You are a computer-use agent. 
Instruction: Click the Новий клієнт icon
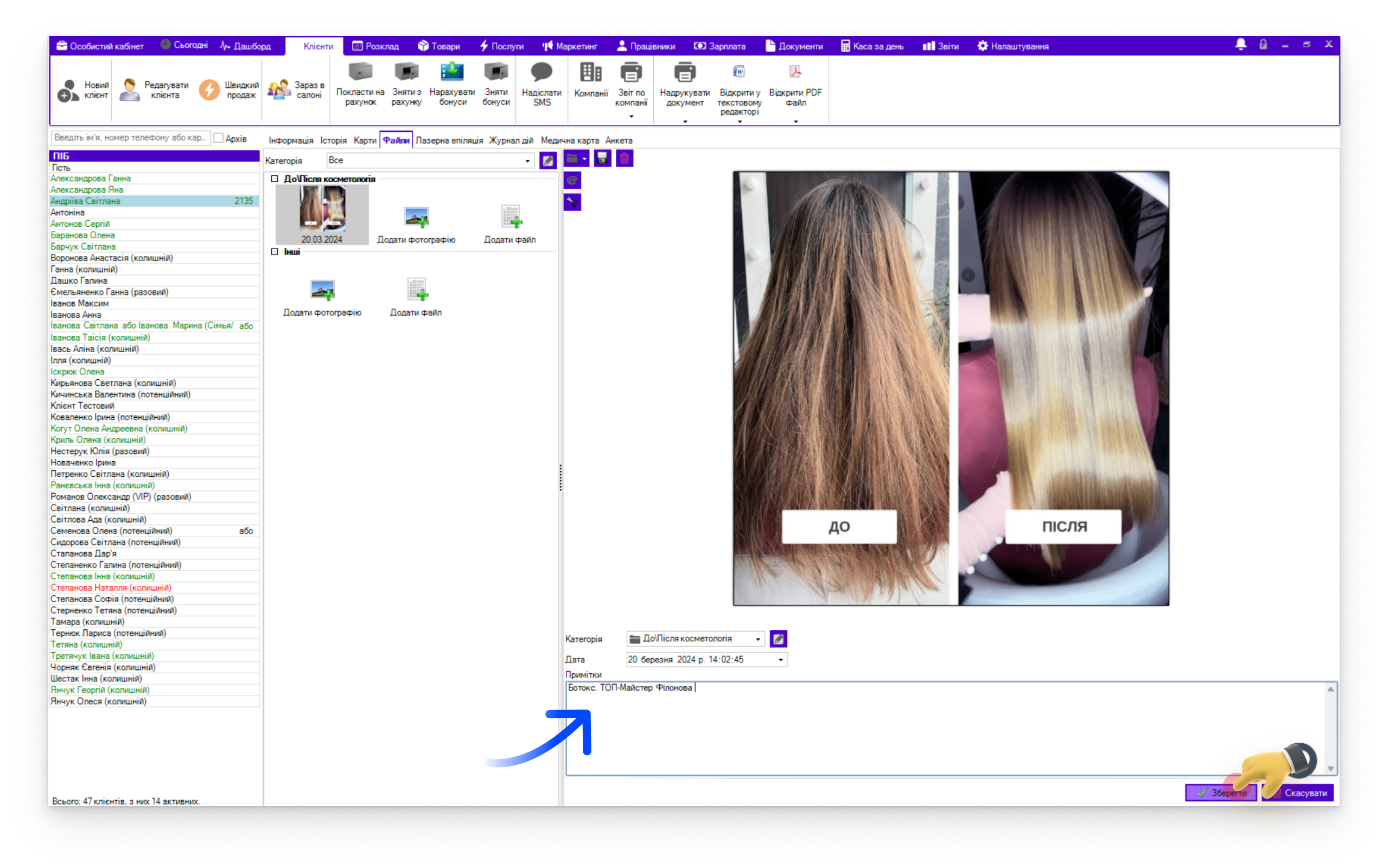pyautogui.click(x=68, y=90)
